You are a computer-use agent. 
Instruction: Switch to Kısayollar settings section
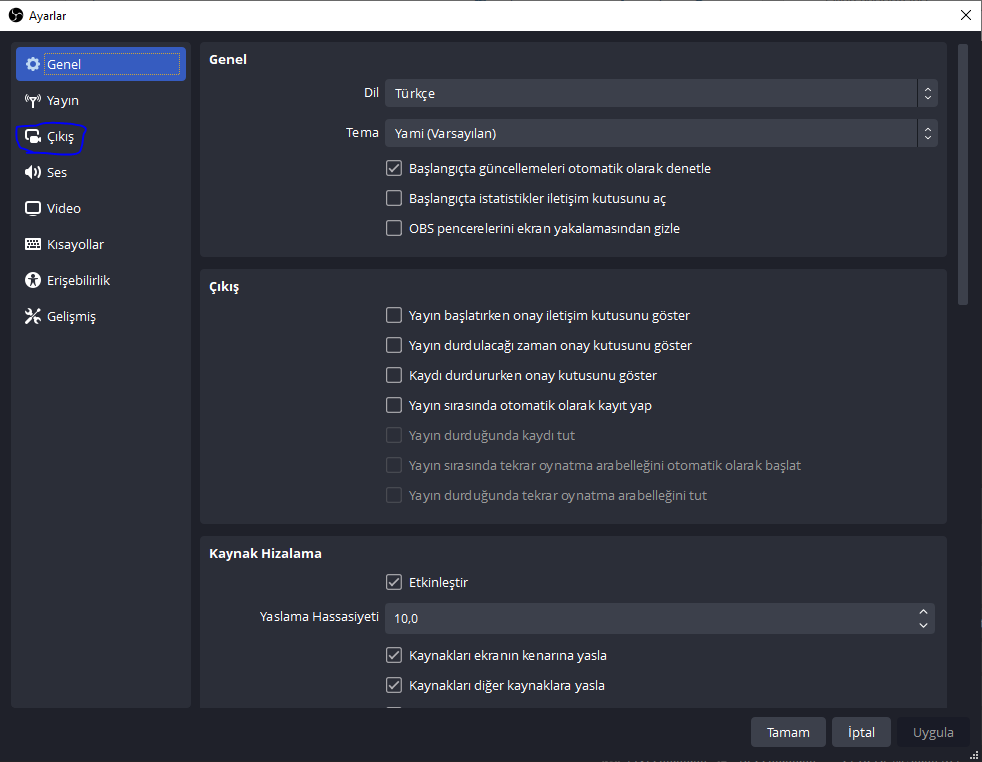[75, 244]
